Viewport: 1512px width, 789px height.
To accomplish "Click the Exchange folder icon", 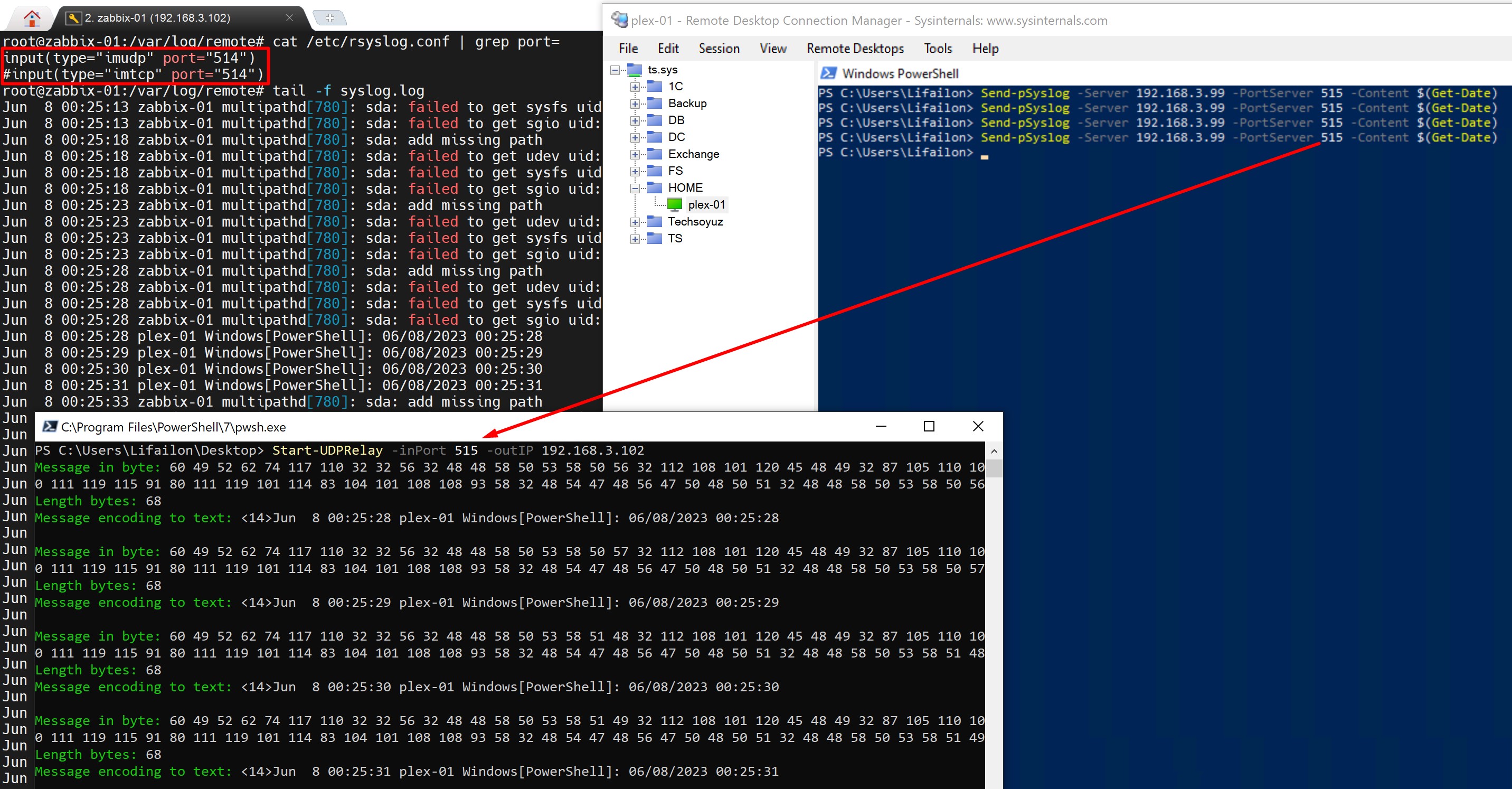I will [x=655, y=154].
